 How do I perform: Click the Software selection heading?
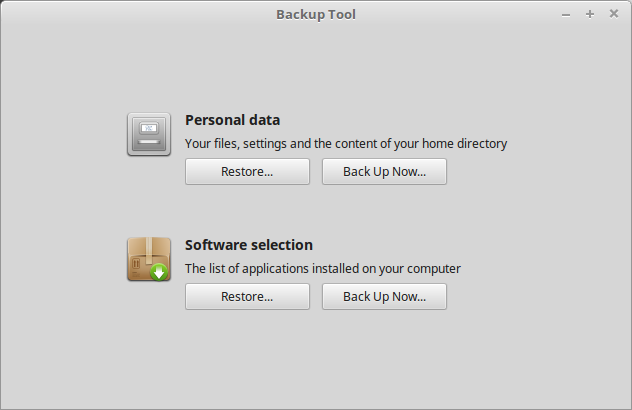[249, 245]
